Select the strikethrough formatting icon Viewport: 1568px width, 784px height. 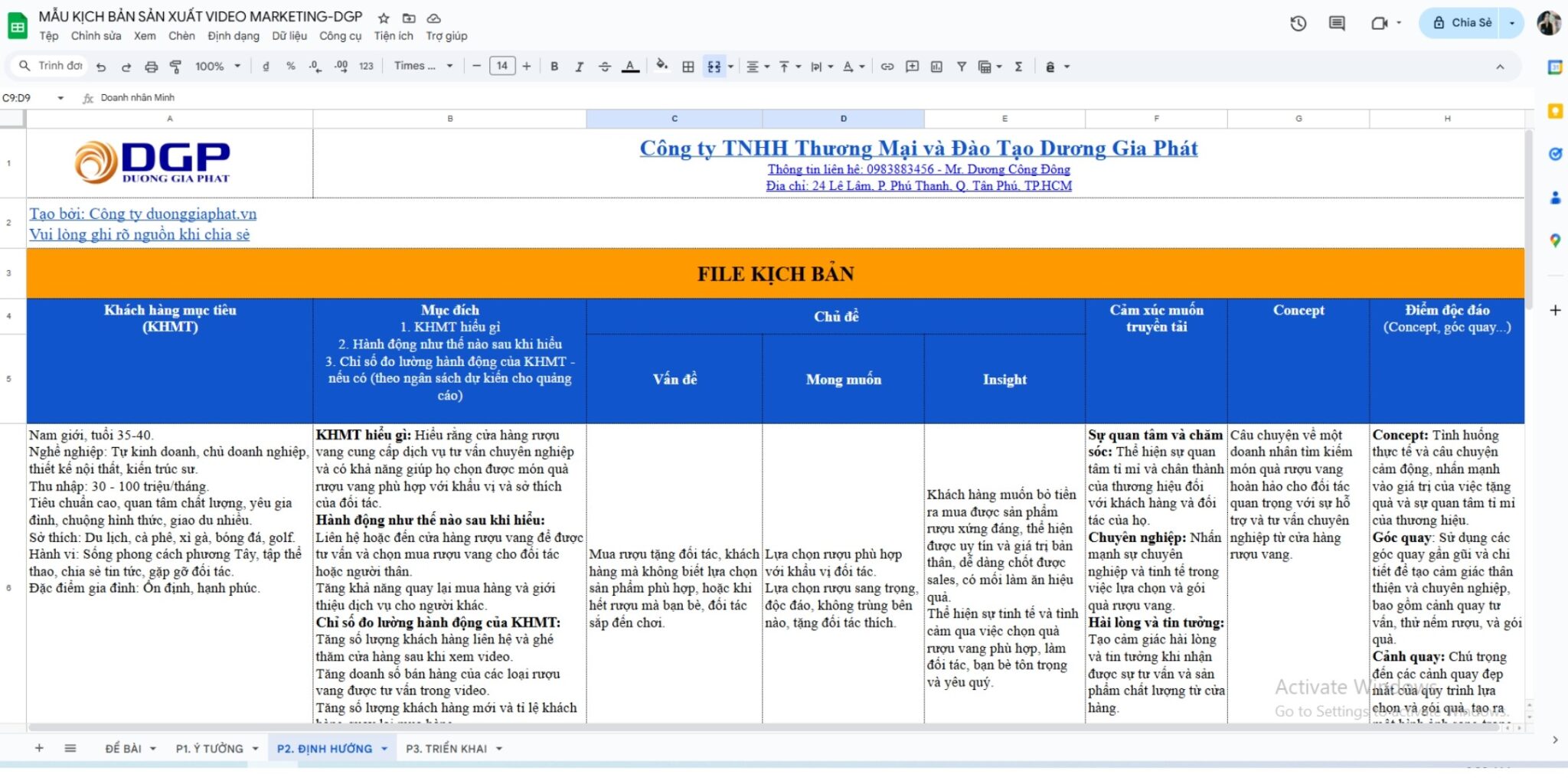click(604, 66)
